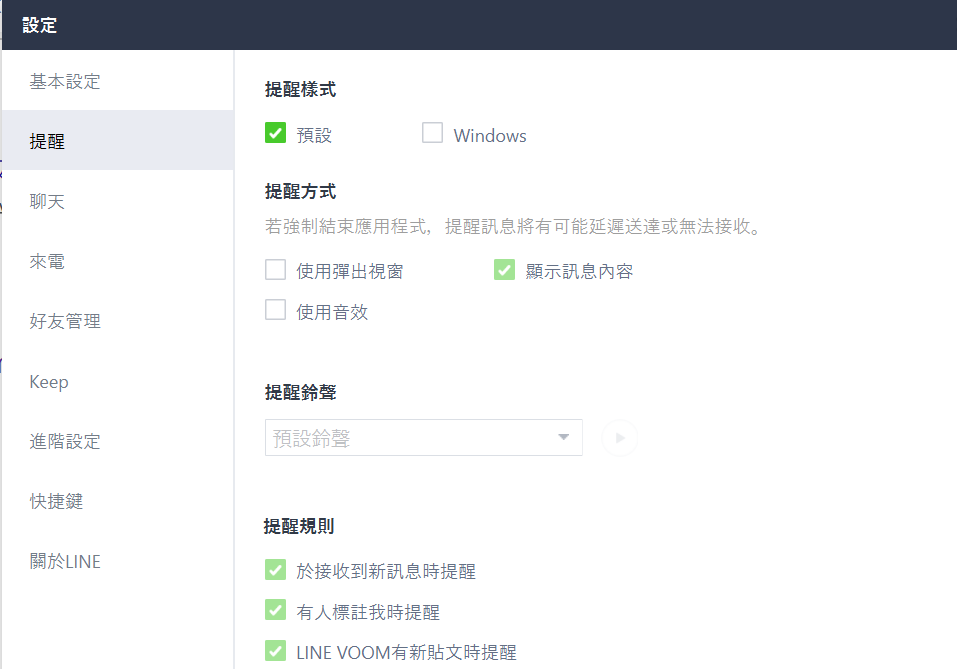Open the Keep settings section
Image resolution: width=957 pixels, height=669 pixels.
118,382
